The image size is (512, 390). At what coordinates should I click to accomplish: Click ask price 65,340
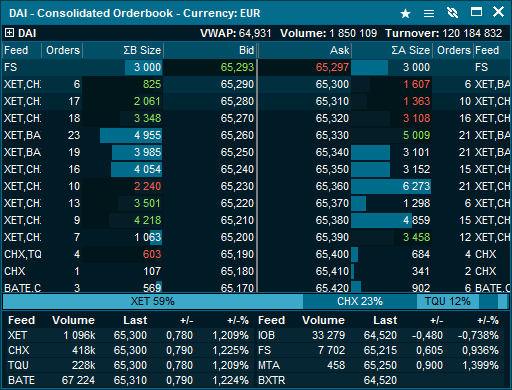332,152
